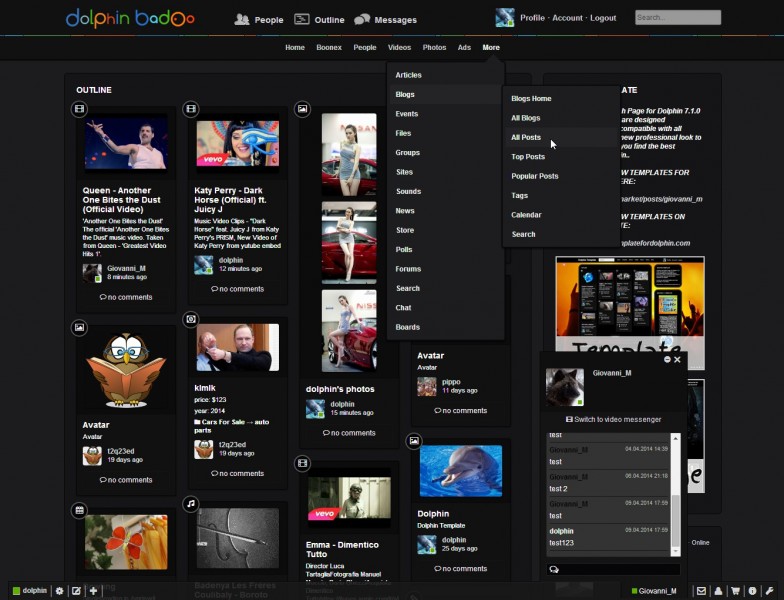Open the shopping cart icon in bottom bar
This screenshot has height=600, width=784.
[736, 591]
